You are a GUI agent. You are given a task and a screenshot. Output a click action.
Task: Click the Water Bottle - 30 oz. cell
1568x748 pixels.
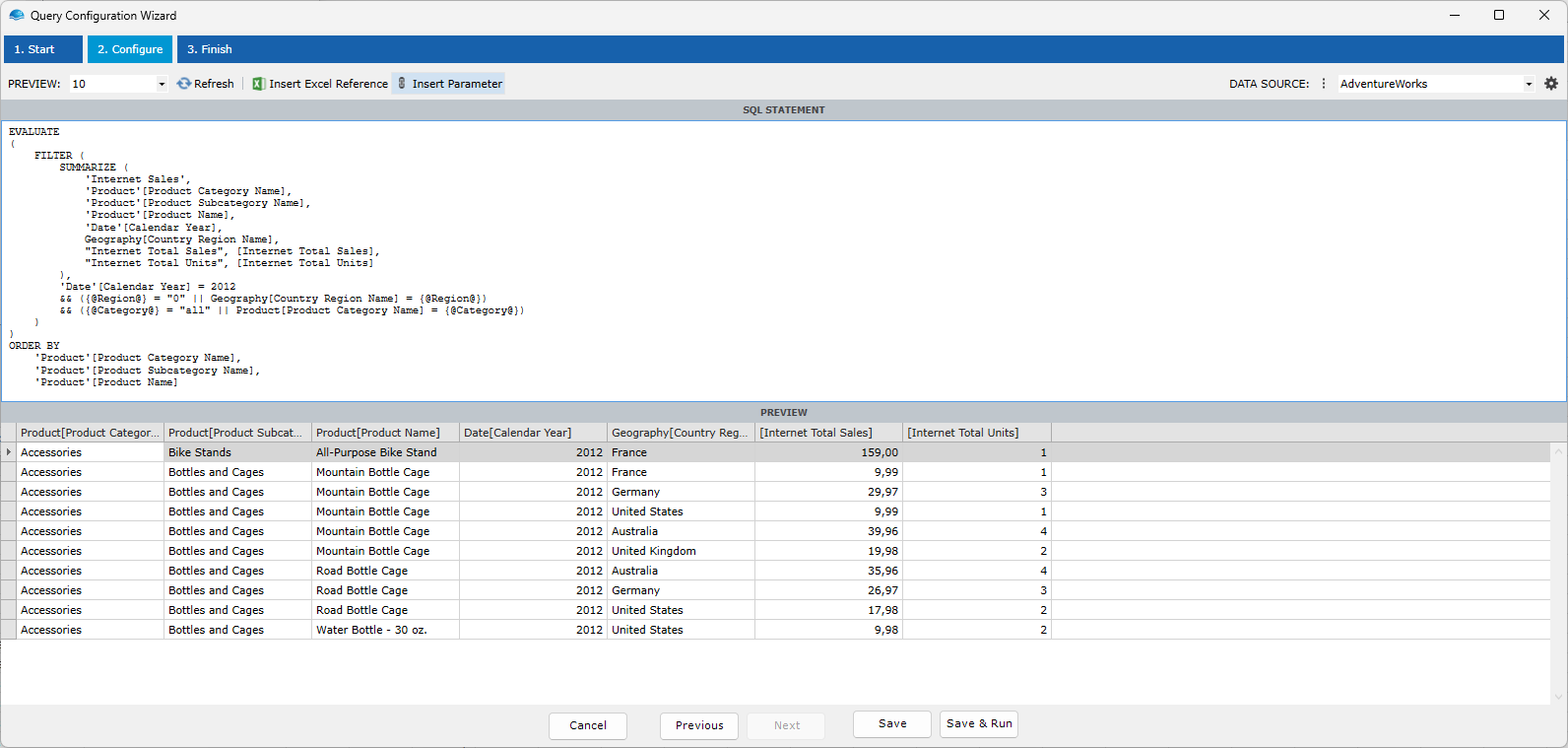(x=386, y=630)
